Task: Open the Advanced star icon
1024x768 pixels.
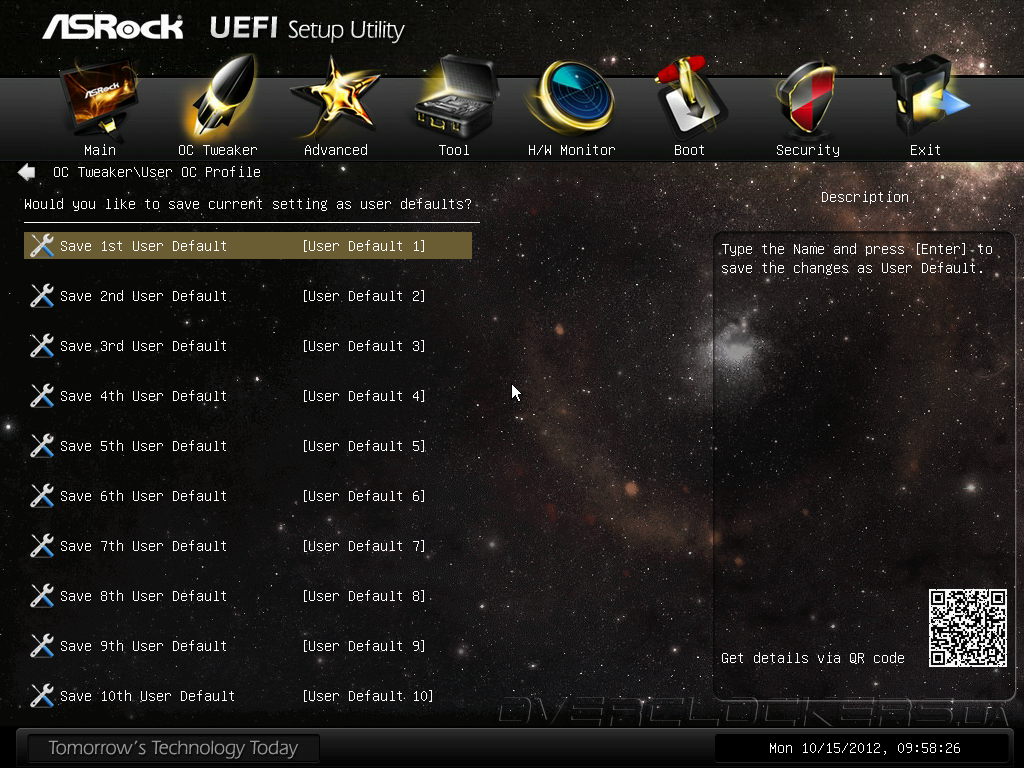Action: point(335,98)
